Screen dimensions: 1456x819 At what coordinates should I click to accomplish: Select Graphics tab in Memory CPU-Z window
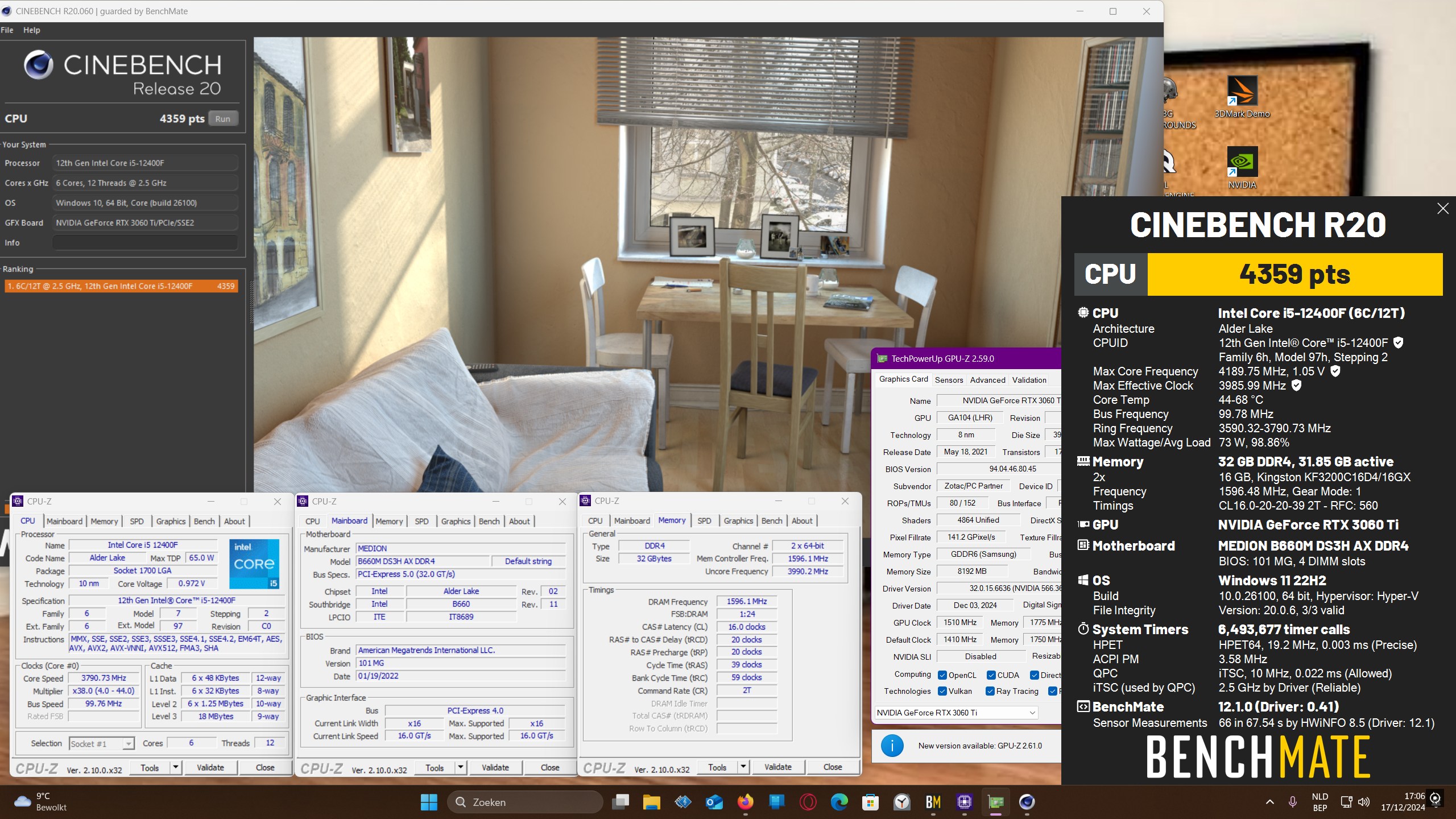738,520
